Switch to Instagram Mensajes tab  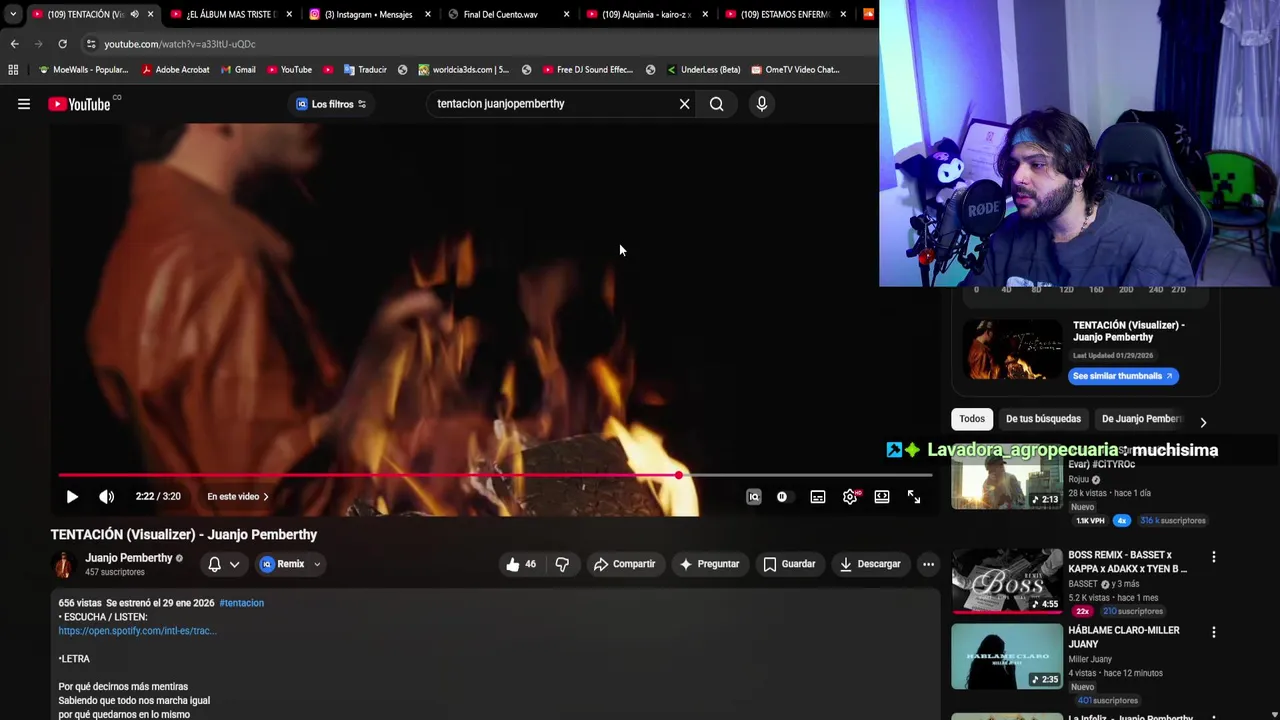tap(370, 14)
